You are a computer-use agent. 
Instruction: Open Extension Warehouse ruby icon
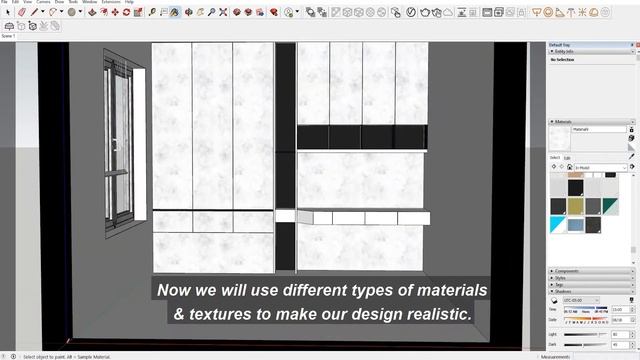point(273,12)
